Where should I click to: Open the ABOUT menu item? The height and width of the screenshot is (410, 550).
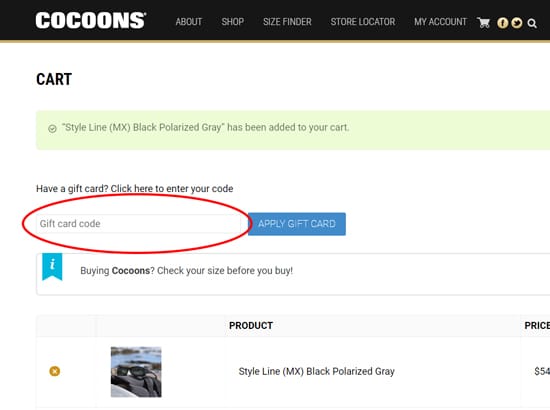pos(189,22)
